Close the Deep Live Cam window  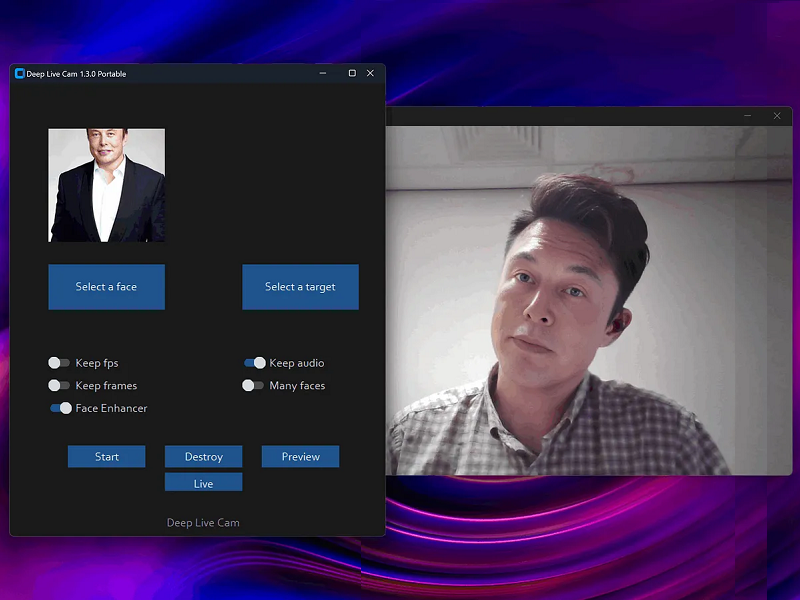[370, 73]
